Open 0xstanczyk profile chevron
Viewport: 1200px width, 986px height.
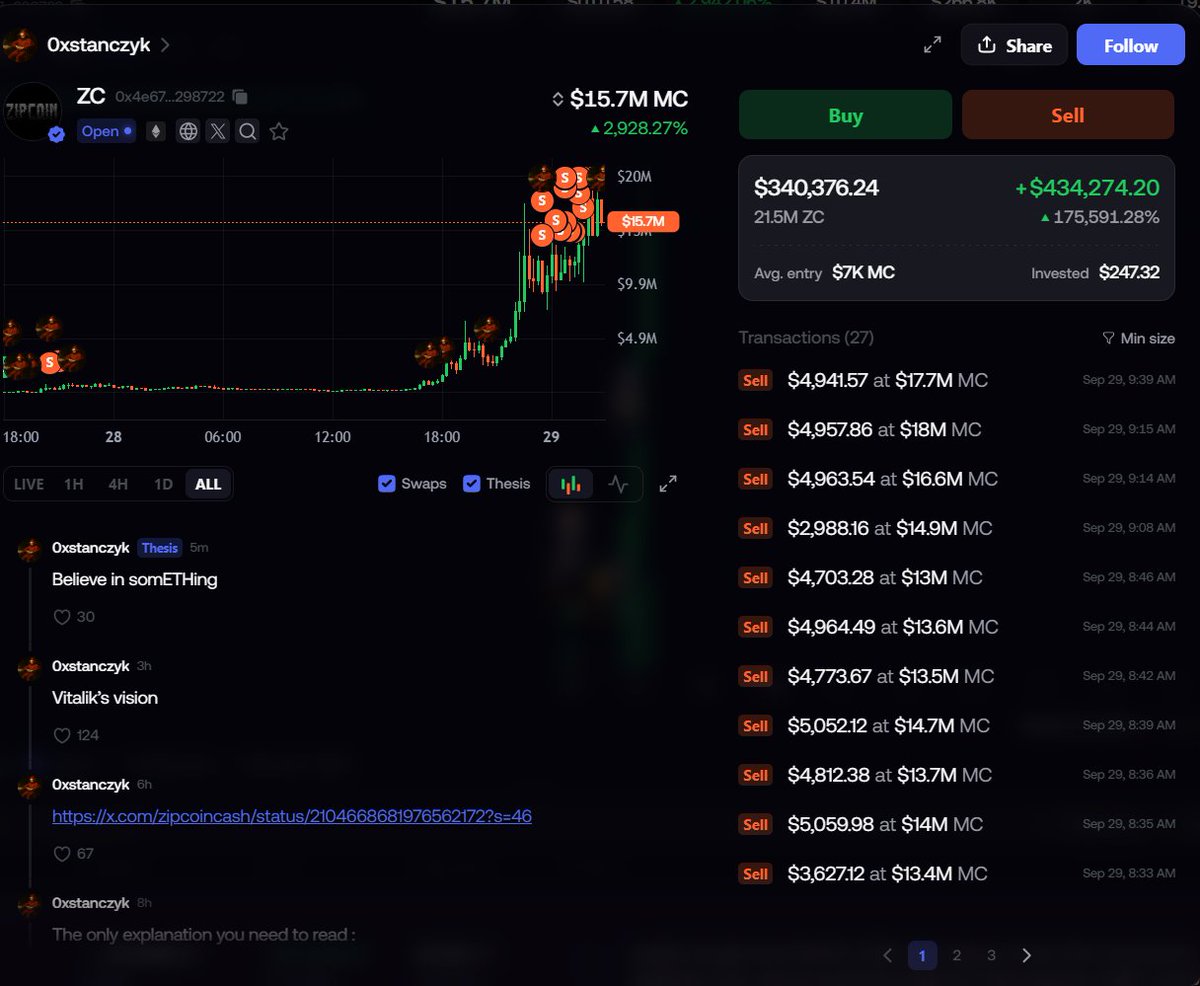click(165, 45)
